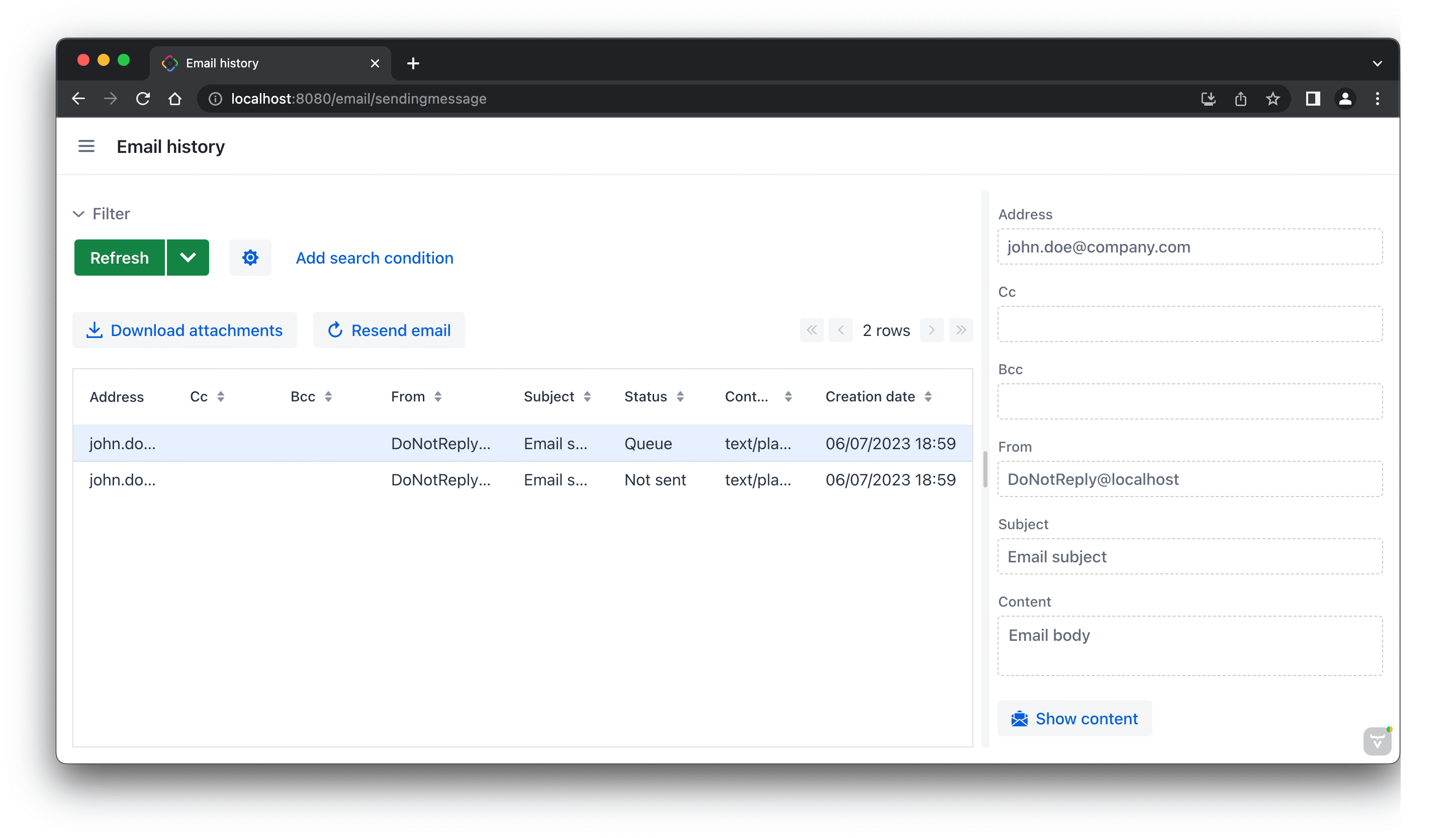Open the hamburger navigation menu
This screenshot has width=1456, height=838.
pos(86,146)
